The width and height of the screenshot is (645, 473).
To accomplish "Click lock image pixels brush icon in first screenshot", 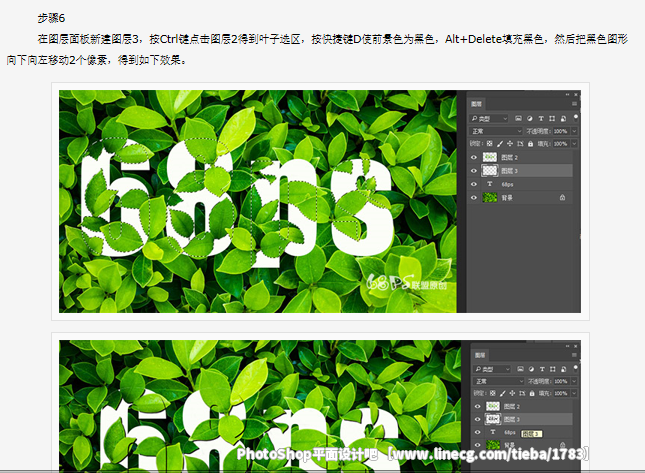I will coord(500,144).
